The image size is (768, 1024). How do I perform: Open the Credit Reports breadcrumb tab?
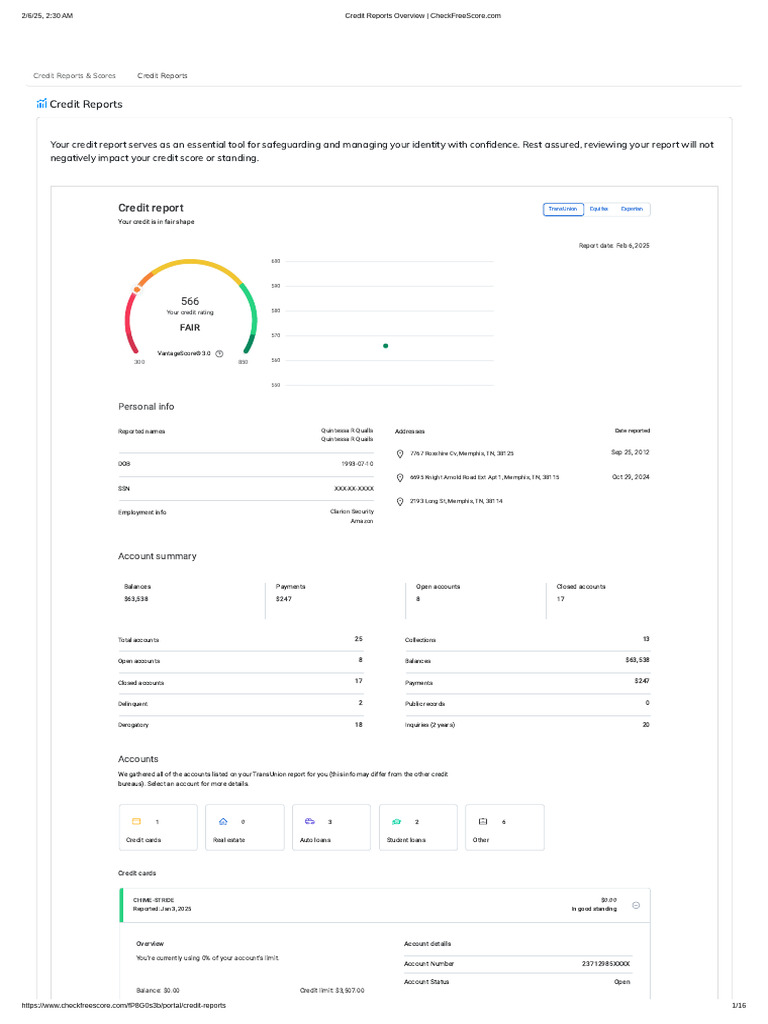point(162,76)
